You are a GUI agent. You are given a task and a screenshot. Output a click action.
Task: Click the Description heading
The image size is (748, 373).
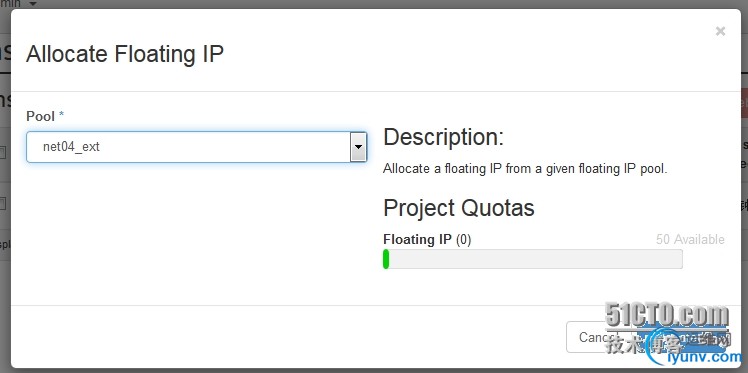pyautogui.click(x=444, y=137)
